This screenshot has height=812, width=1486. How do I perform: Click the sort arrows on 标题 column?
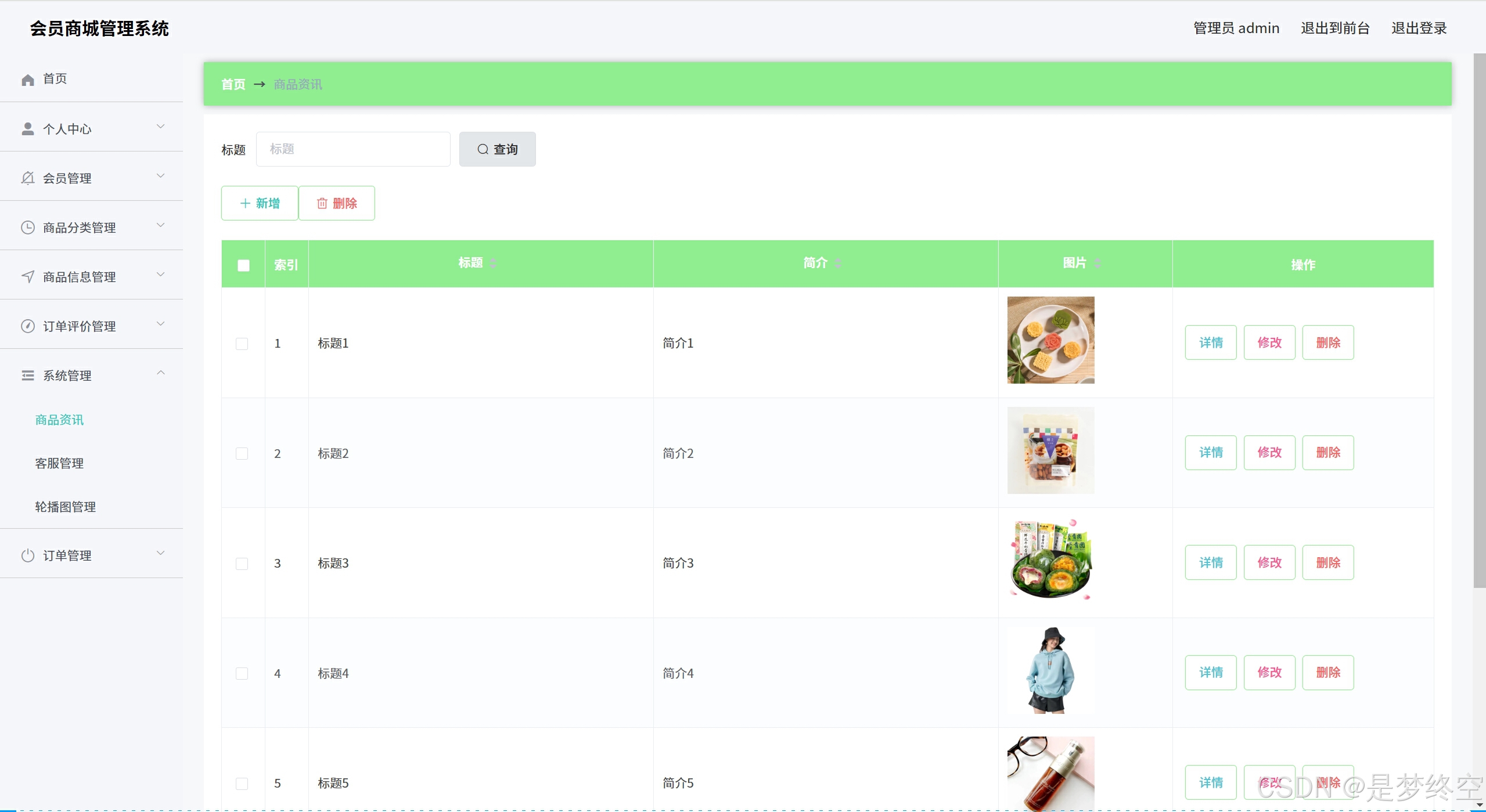[x=493, y=263]
